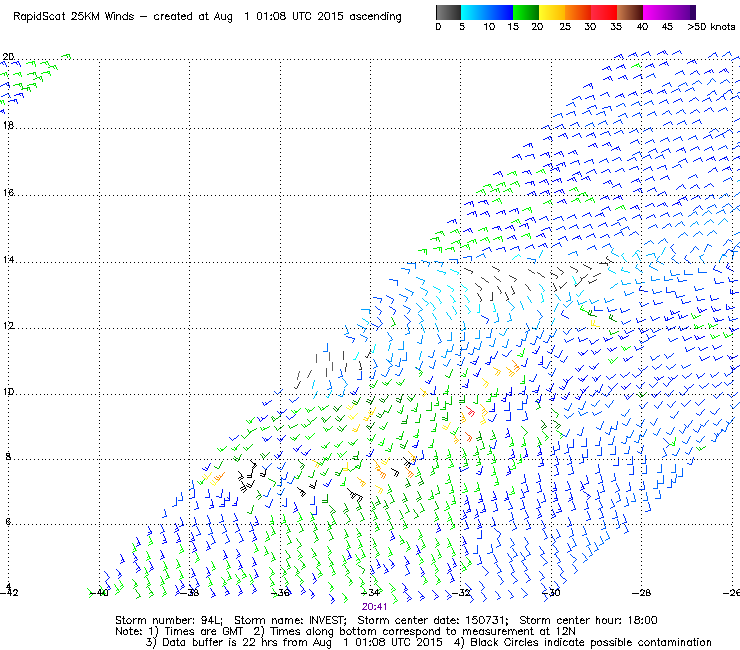This screenshot has width=740, height=650.
Task: Click the longitude label '-42'
Action: coord(9,592)
